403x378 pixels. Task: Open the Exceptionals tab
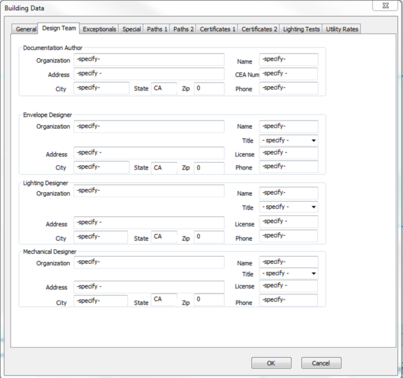[x=99, y=29]
